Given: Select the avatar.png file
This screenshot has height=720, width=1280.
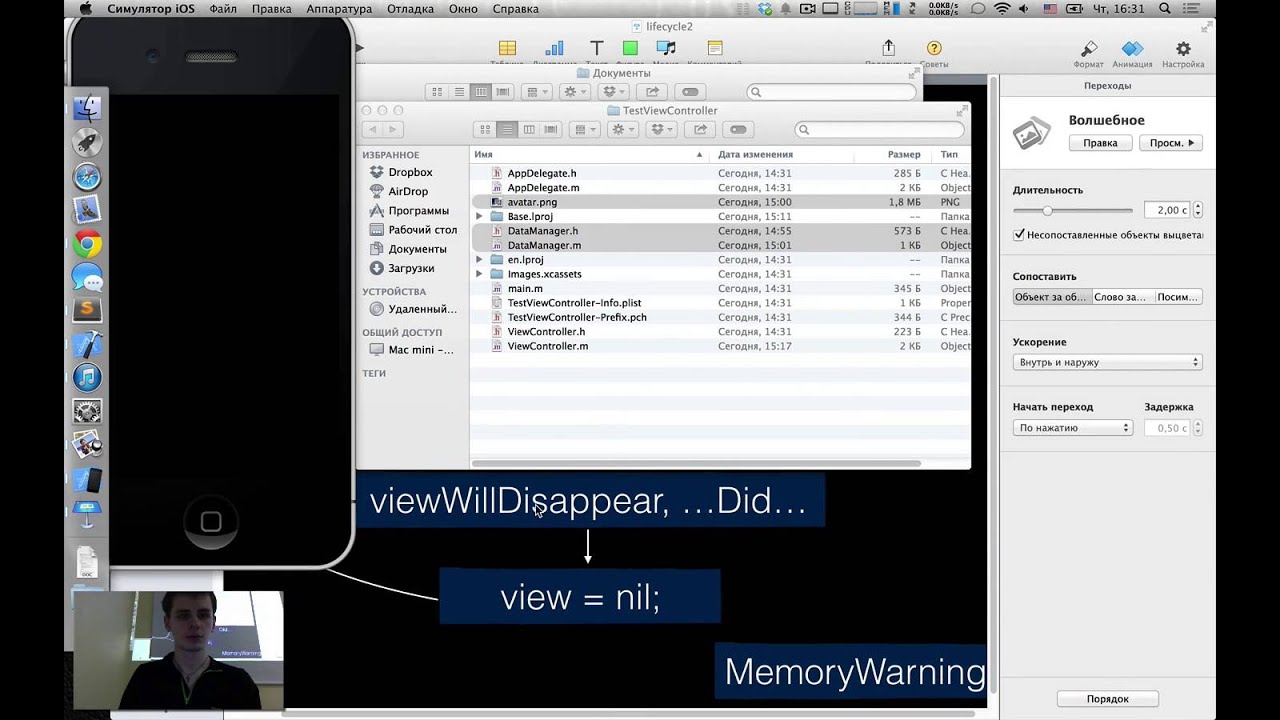Looking at the screenshot, I should (720, 202).
